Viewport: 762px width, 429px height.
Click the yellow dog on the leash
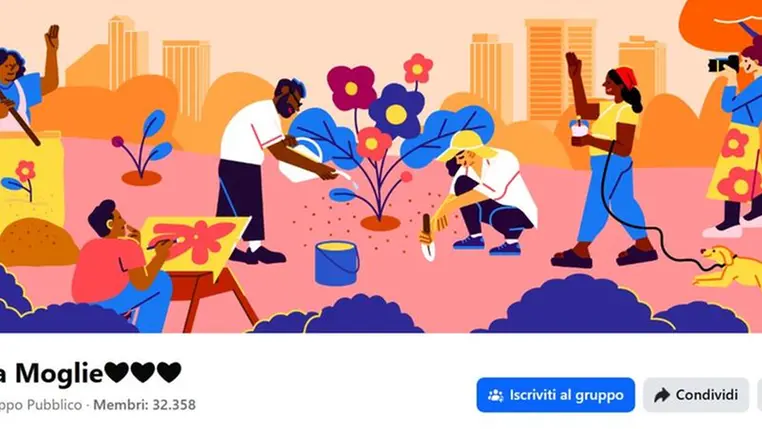point(727,267)
